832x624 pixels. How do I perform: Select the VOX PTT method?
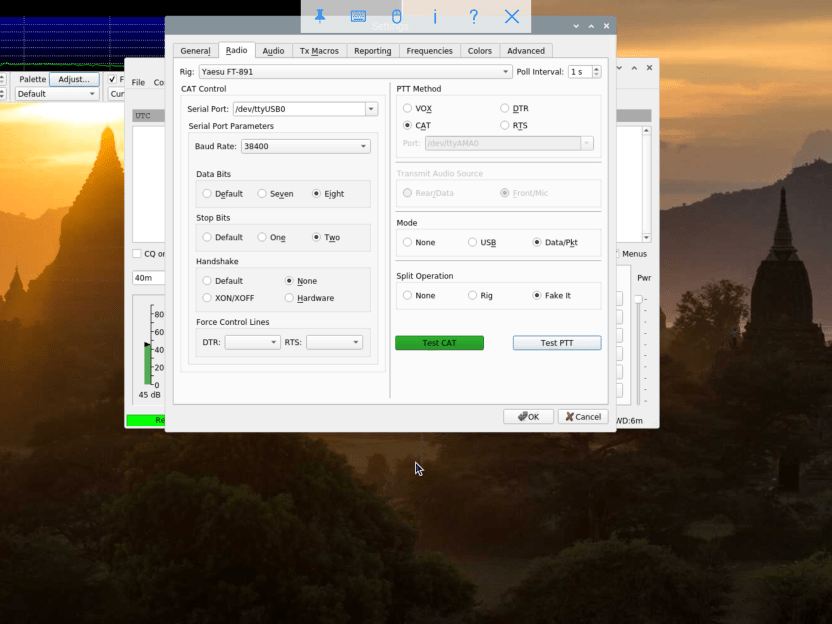(407, 108)
